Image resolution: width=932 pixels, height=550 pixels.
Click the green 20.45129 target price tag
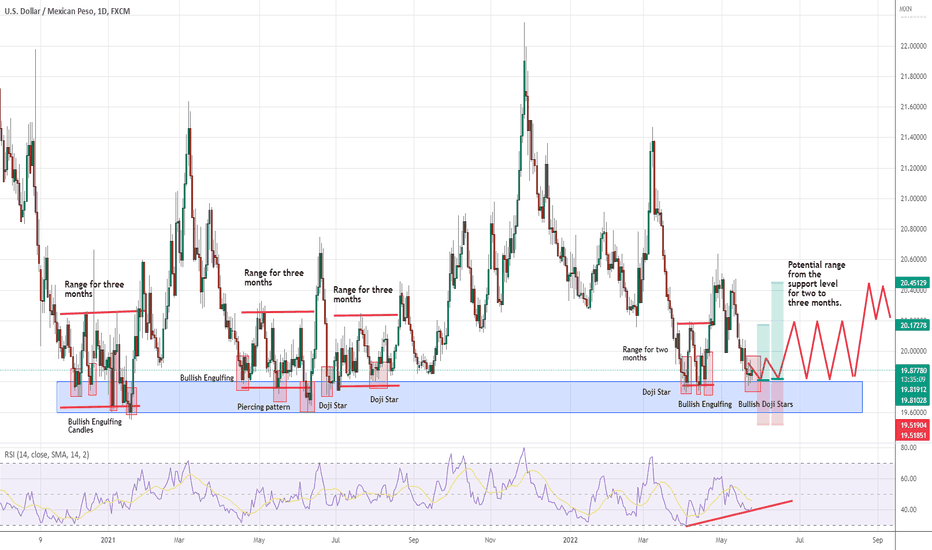tap(913, 283)
